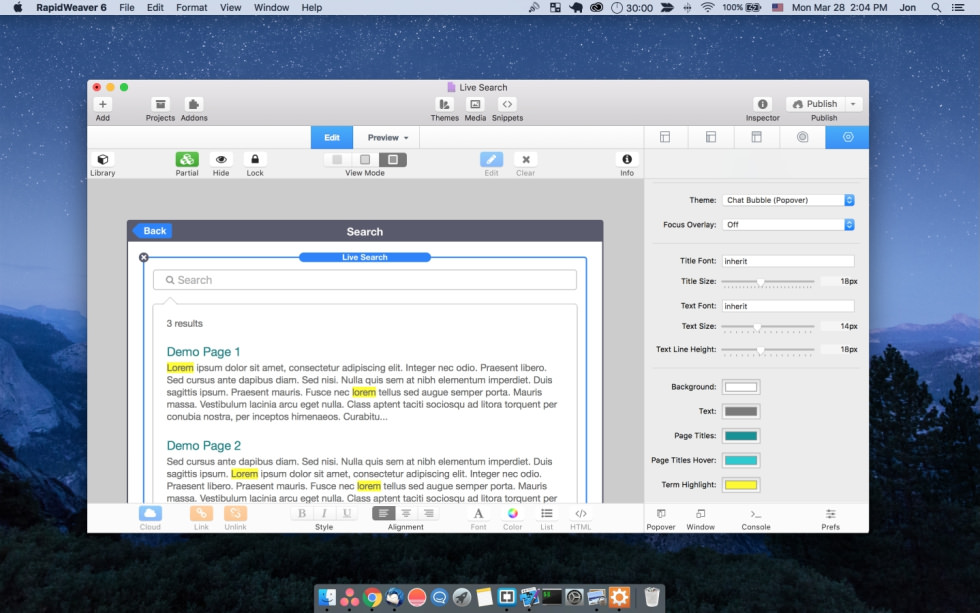The width and height of the screenshot is (980, 613).
Task: Open the Media browser icon
Action: (x=475, y=104)
